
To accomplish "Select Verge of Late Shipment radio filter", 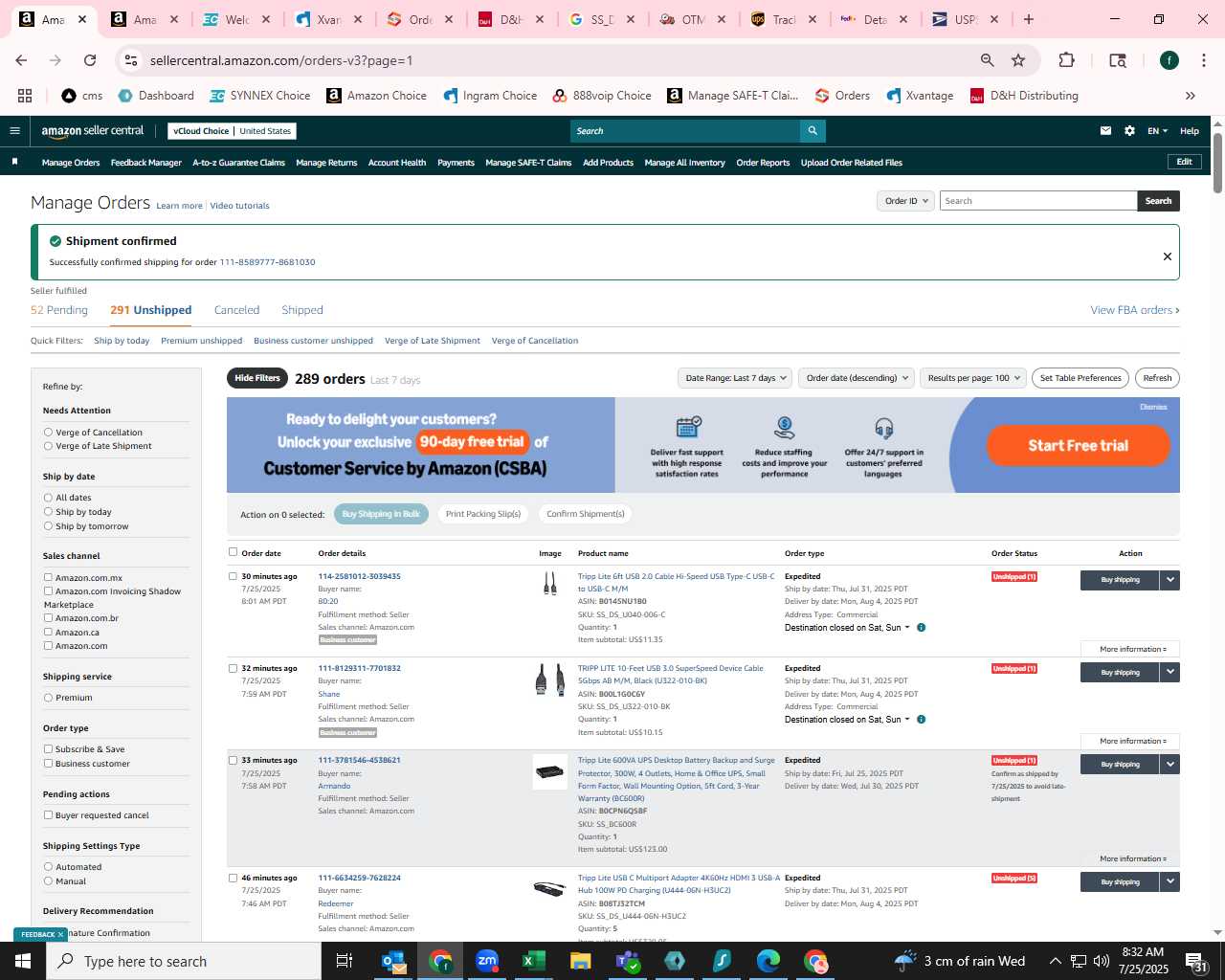I will (48, 446).
